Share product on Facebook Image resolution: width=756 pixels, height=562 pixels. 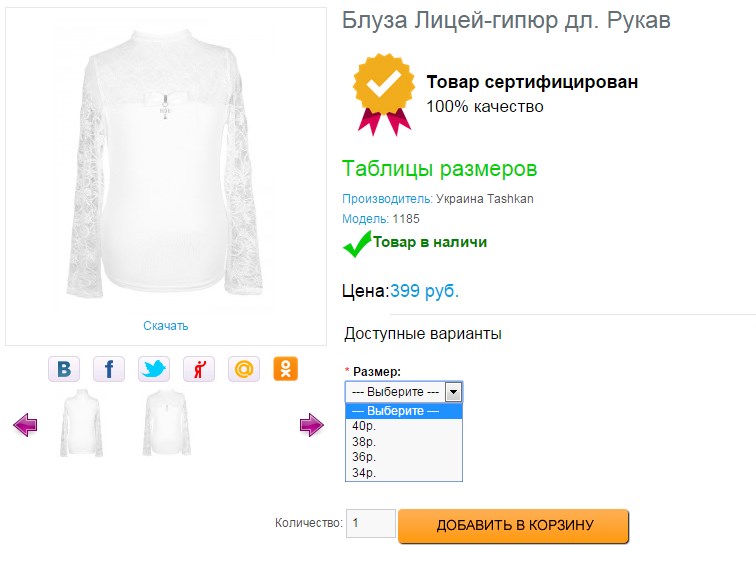[x=109, y=369]
